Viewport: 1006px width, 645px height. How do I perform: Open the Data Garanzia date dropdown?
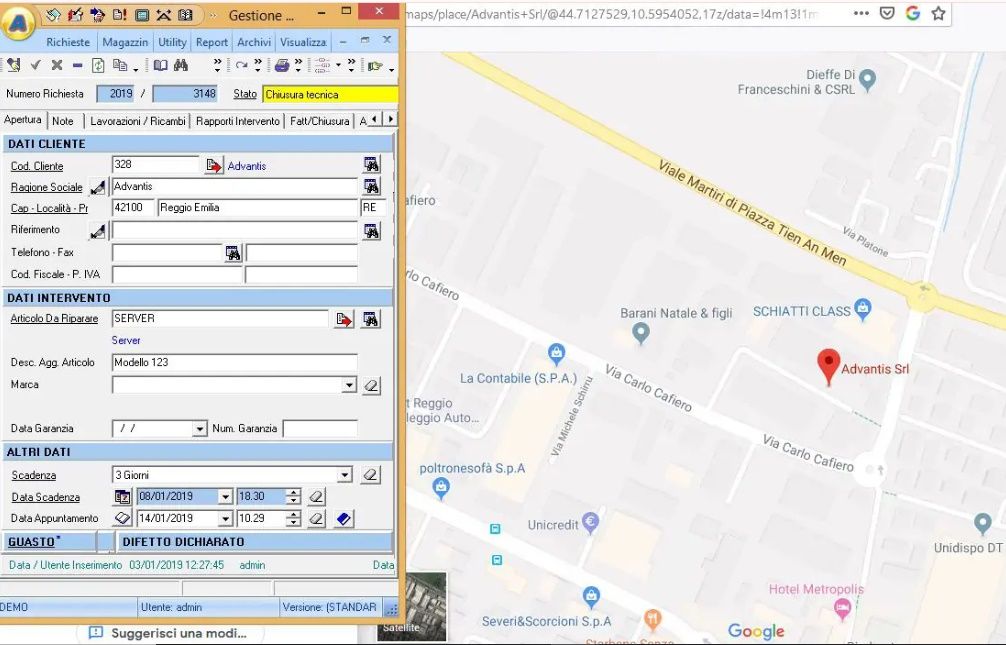click(200, 429)
